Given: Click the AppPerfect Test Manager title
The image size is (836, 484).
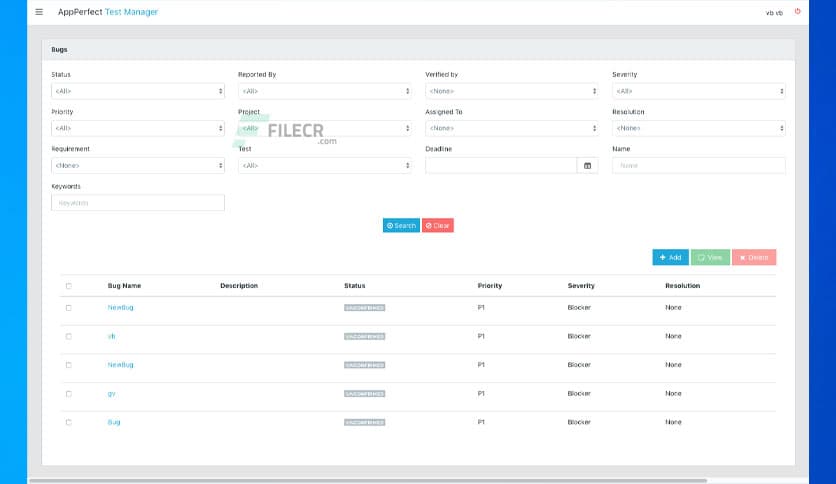Looking at the screenshot, I should (x=108, y=12).
